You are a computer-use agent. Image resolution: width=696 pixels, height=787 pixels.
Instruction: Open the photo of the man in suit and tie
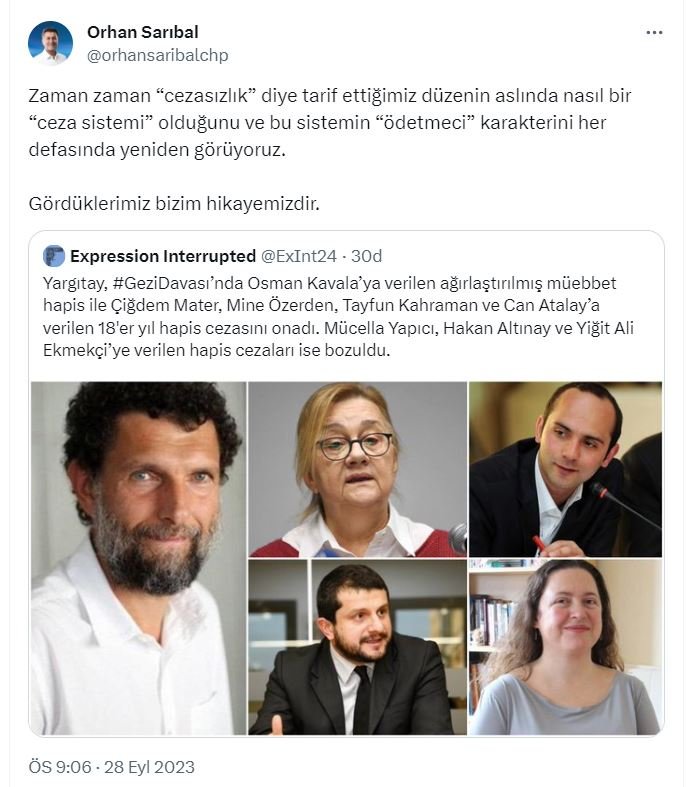tap(357, 647)
